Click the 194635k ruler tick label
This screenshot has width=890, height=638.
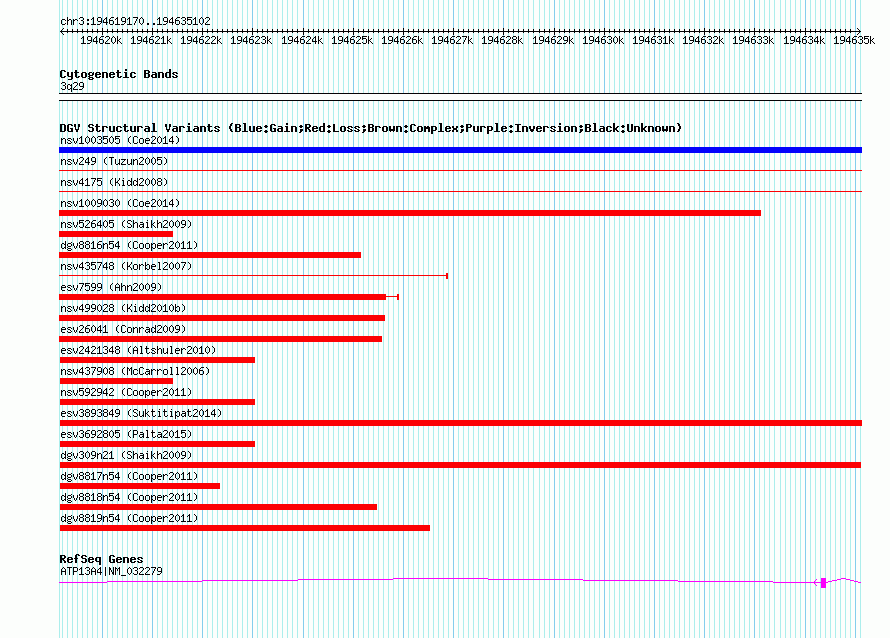coord(854,40)
